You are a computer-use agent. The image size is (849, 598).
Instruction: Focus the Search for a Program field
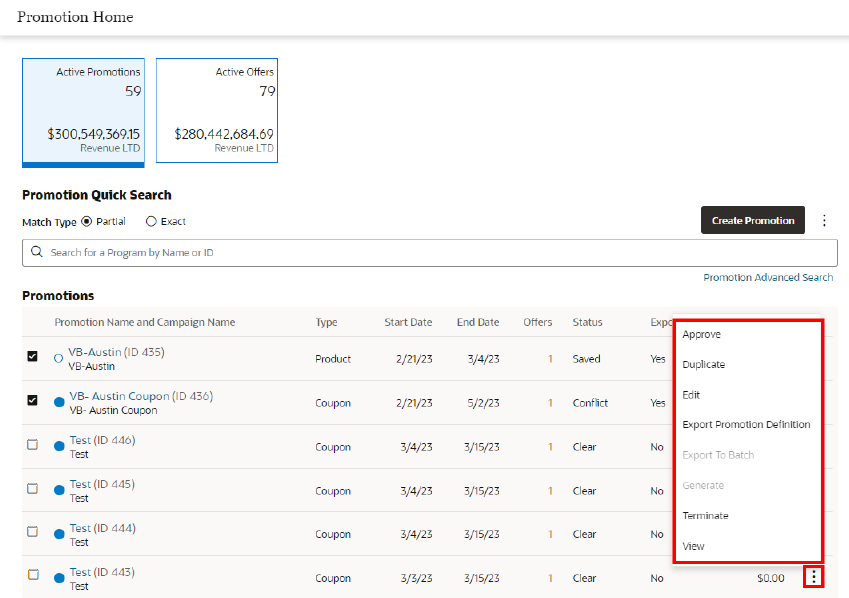(430, 252)
